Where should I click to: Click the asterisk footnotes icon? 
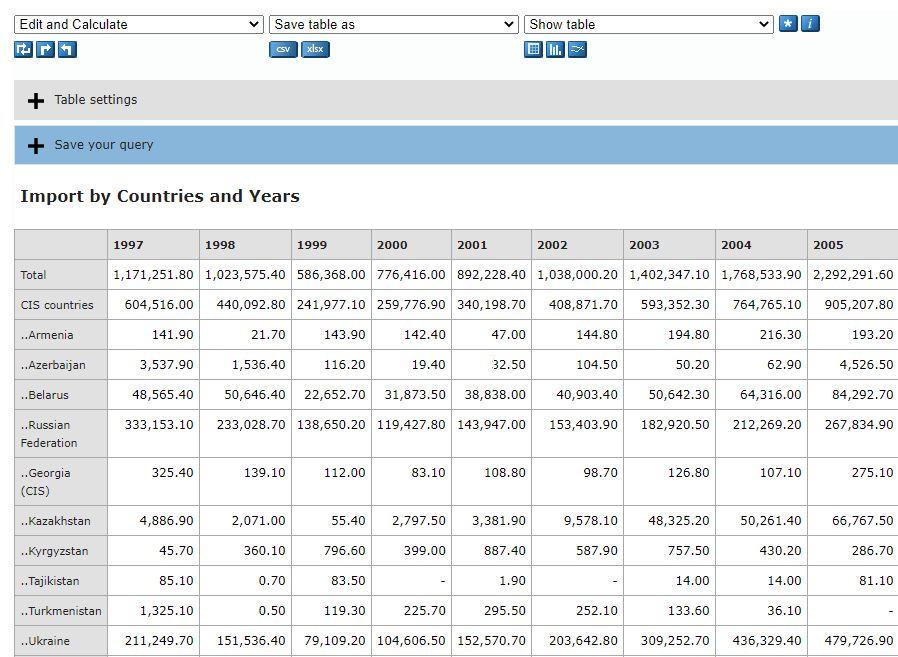(788, 24)
